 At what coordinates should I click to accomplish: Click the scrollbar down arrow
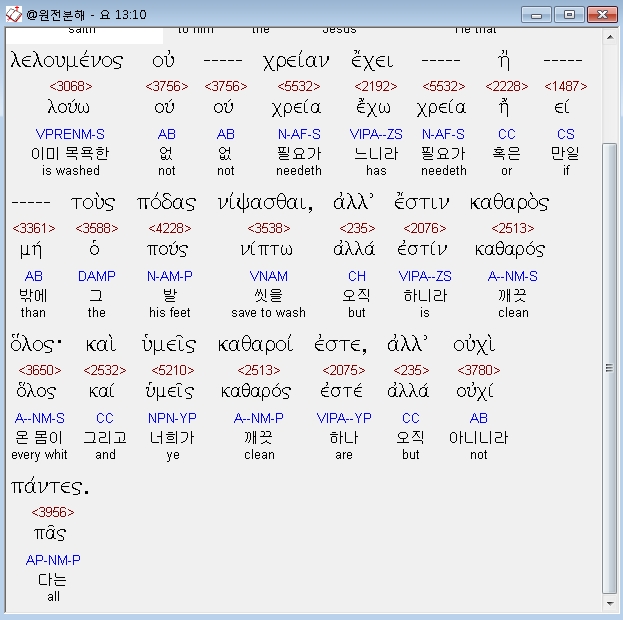(x=610, y=604)
